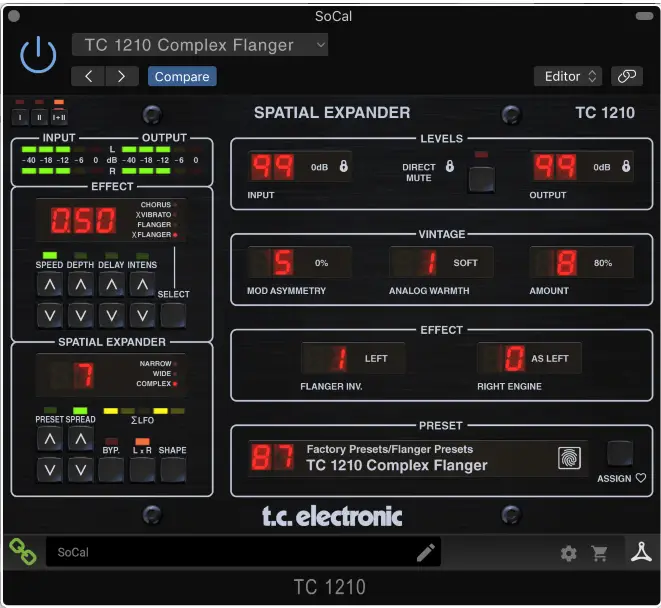Click the t.c. electronic logo

332,516
